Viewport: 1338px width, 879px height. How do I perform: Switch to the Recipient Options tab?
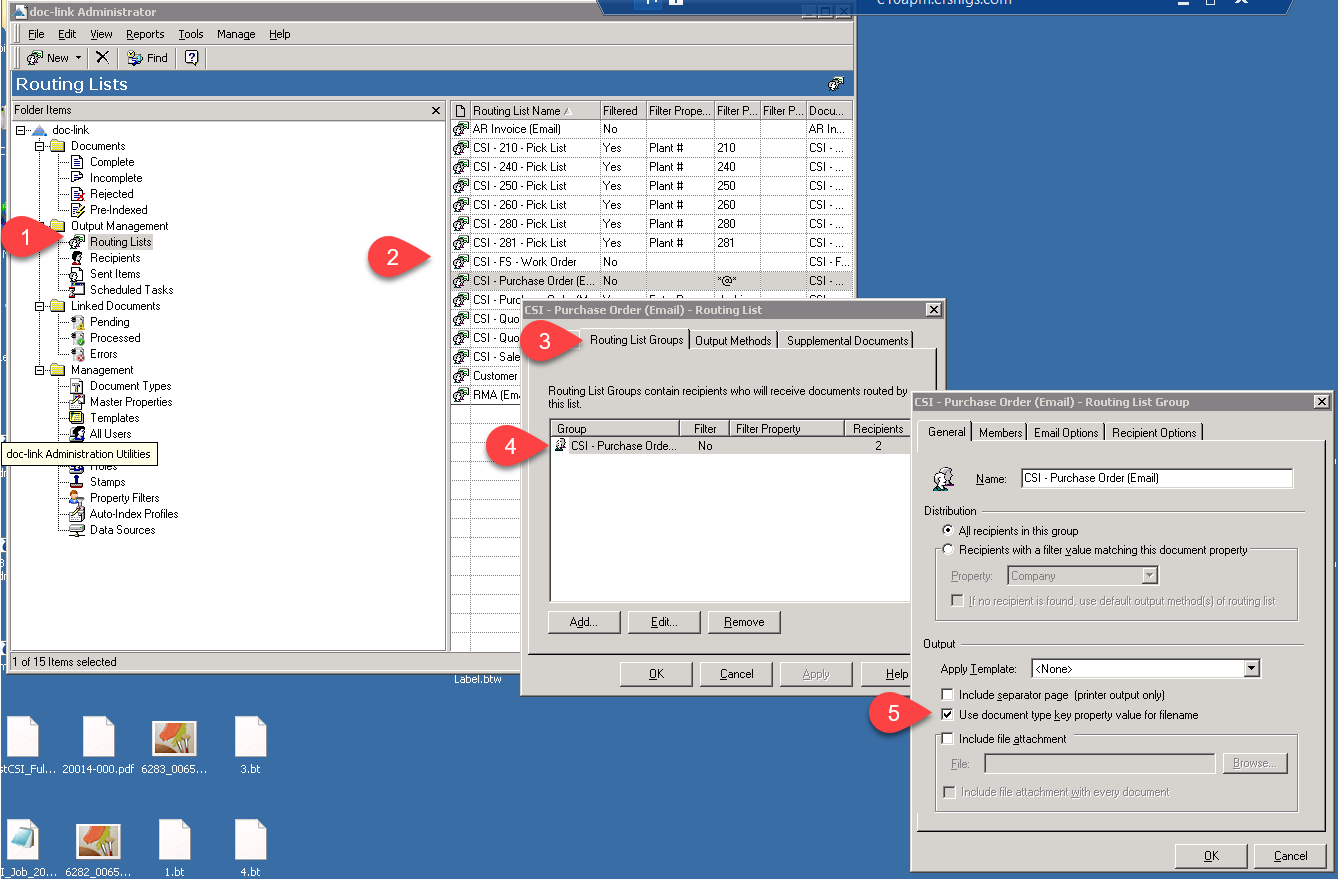(x=1154, y=432)
